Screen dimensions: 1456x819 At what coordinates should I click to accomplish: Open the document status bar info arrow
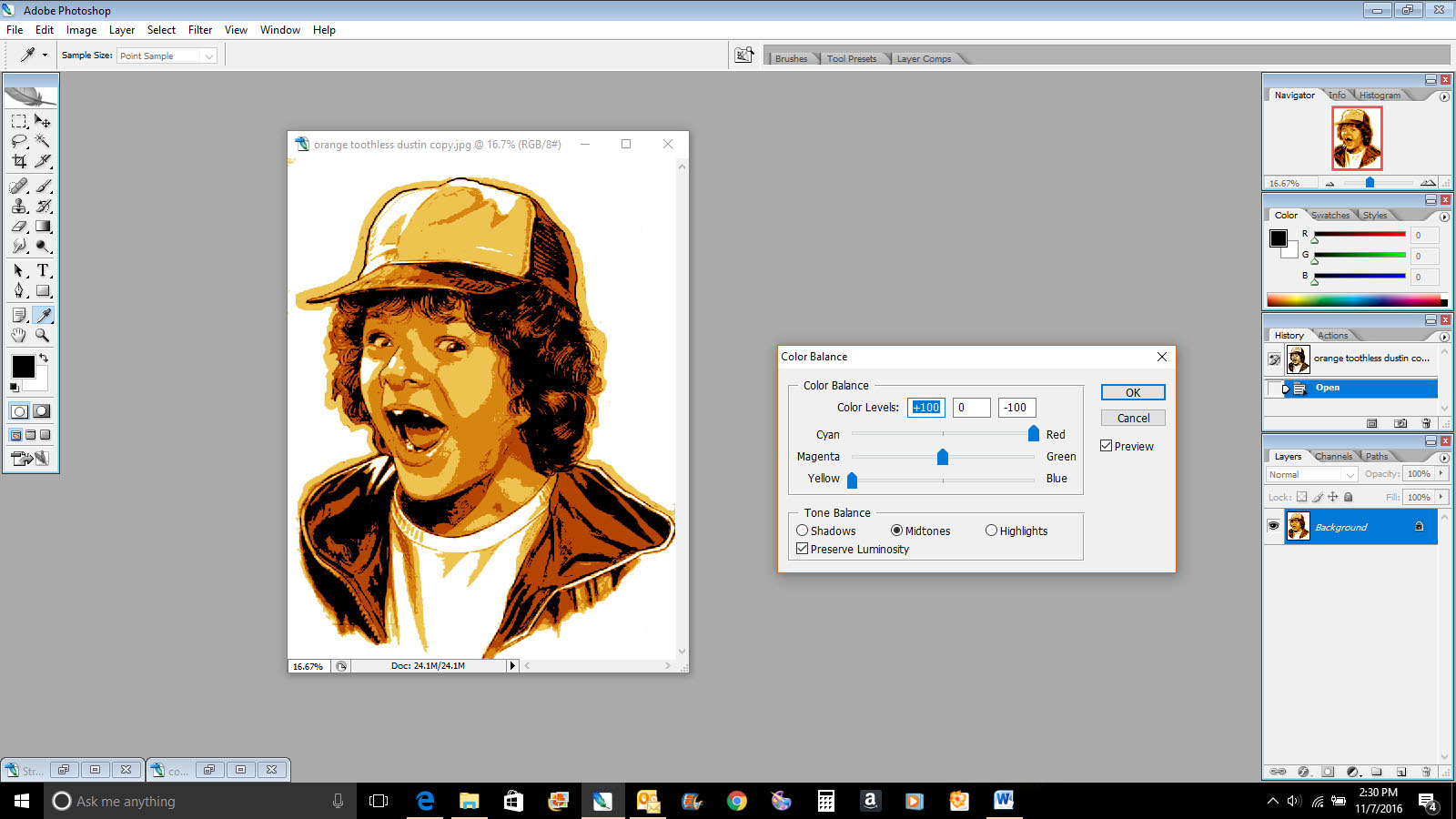[512, 666]
